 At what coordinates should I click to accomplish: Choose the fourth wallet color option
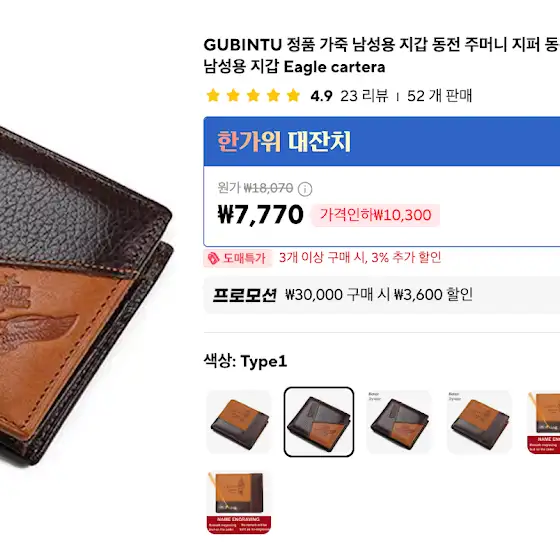coord(479,422)
